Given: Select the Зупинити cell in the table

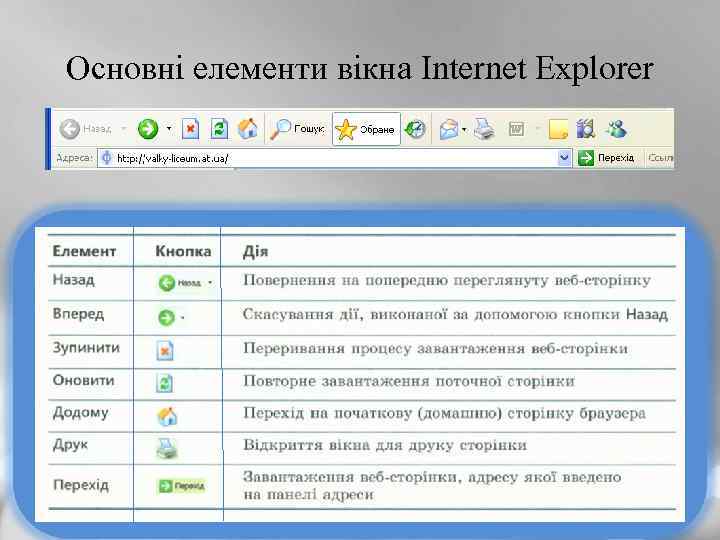Looking at the screenshot, I should pyautogui.click(x=86, y=348).
